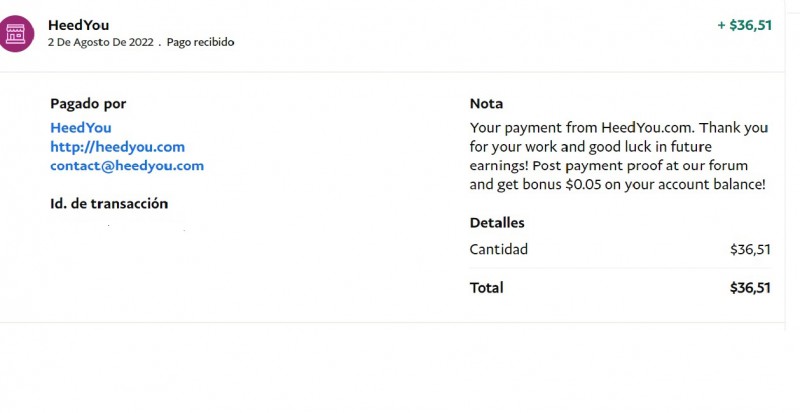Click the Cantidad row label
This screenshot has height=413, width=800.
[x=498, y=249]
